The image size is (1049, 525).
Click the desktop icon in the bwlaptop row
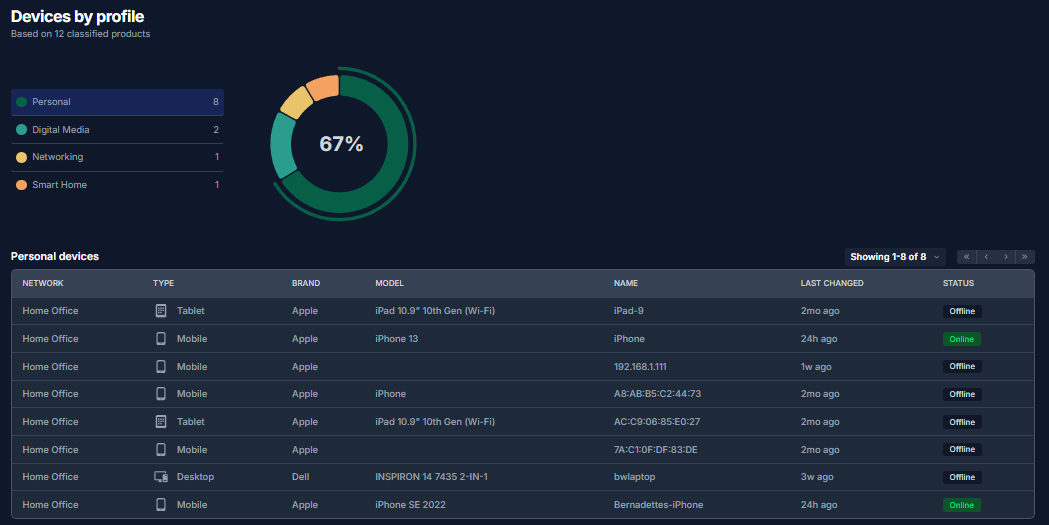coord(161,477)
